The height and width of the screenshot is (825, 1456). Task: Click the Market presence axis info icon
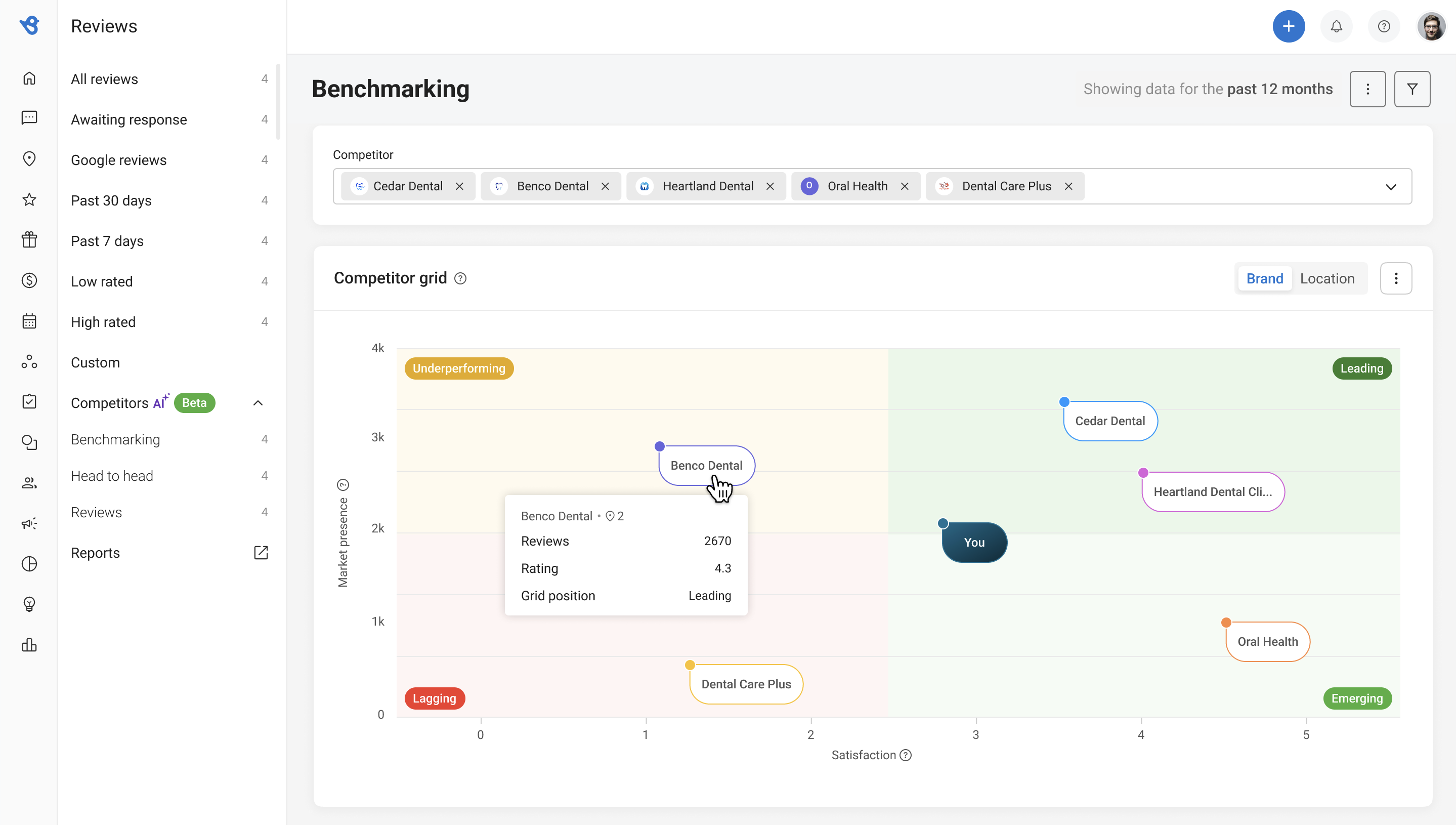(342, 484)
